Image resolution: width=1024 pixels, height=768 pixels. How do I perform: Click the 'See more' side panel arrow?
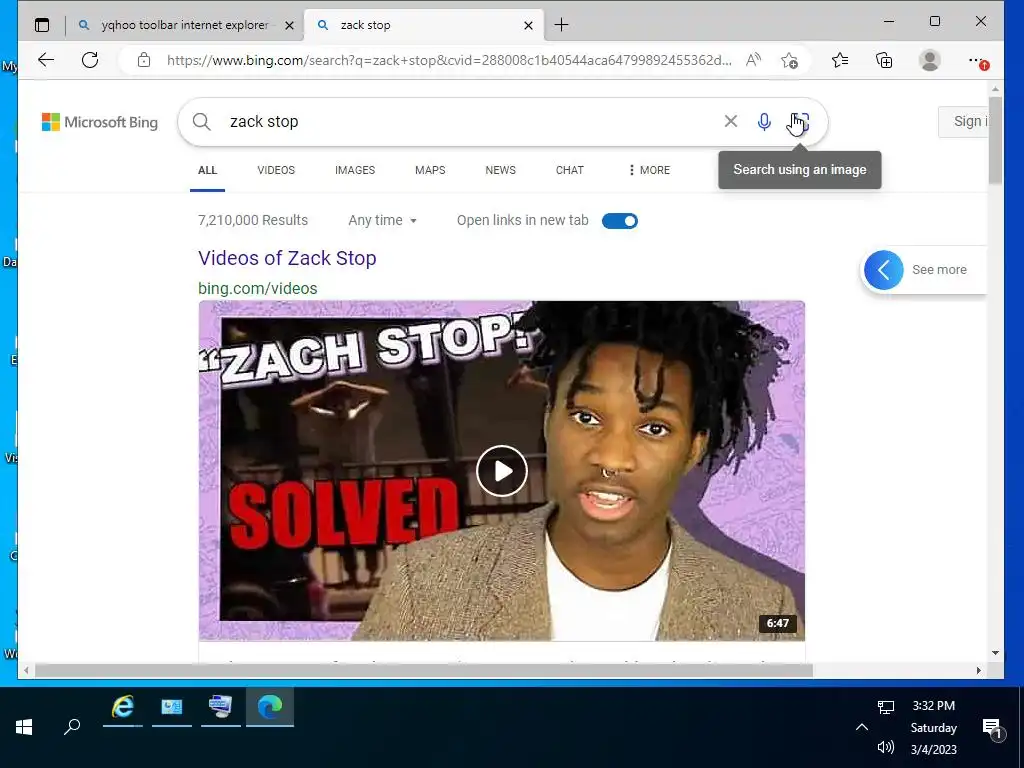(x=884, y=270)
